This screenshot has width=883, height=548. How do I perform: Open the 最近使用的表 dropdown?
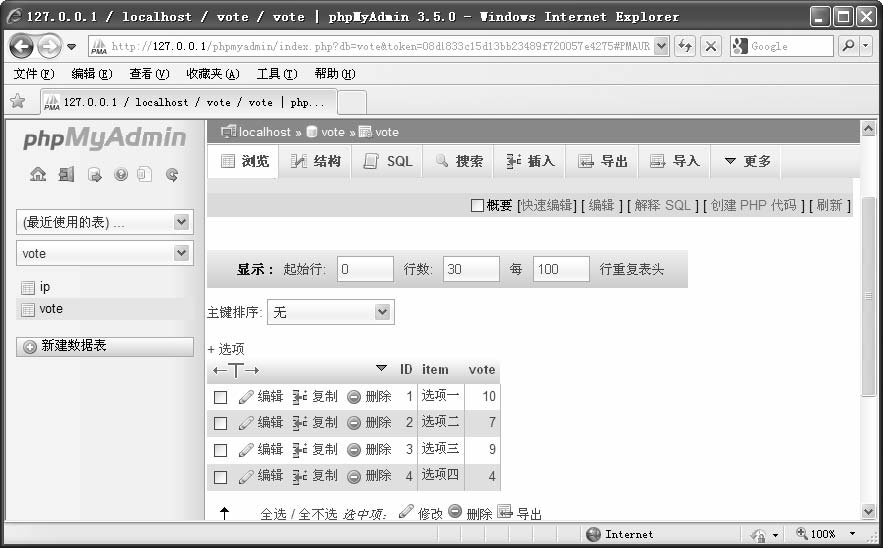click(x=105, y=222)
